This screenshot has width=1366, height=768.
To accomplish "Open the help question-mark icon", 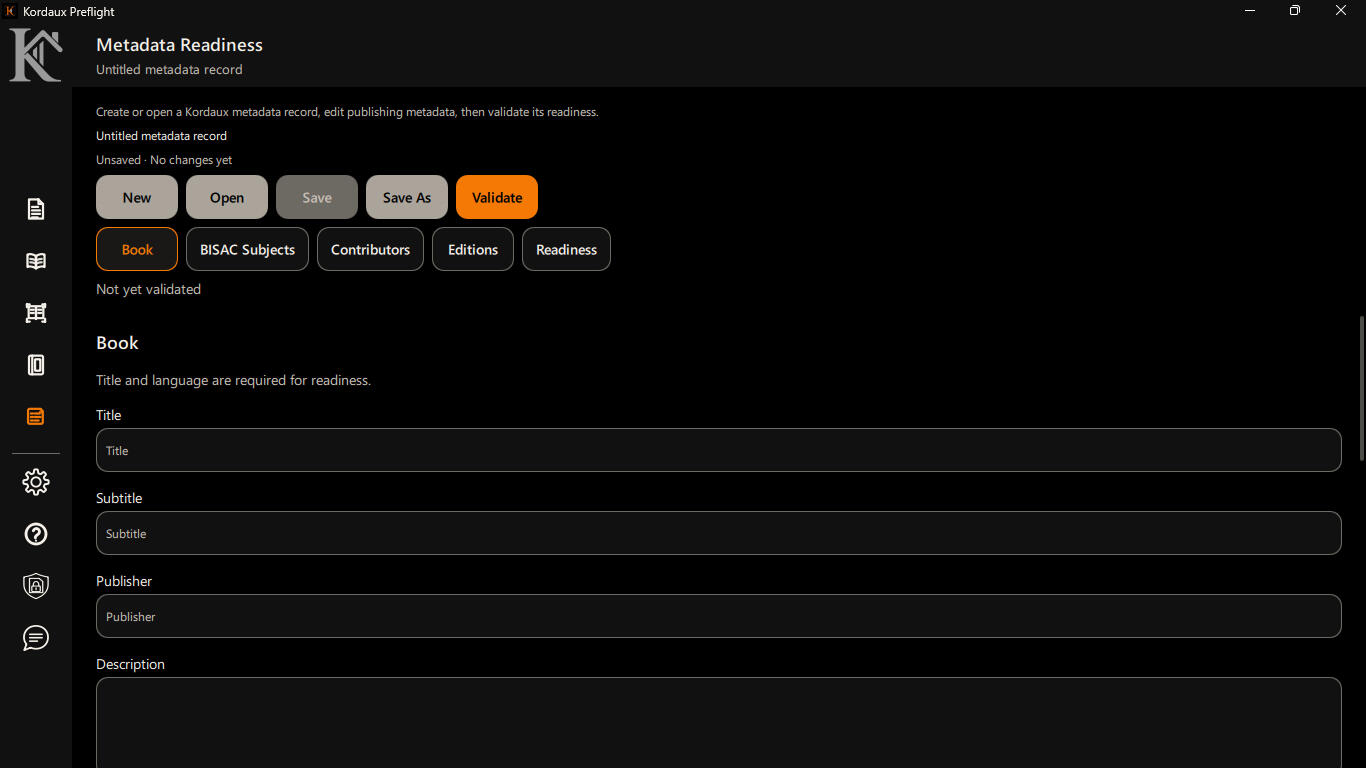I will pos(36,534).
